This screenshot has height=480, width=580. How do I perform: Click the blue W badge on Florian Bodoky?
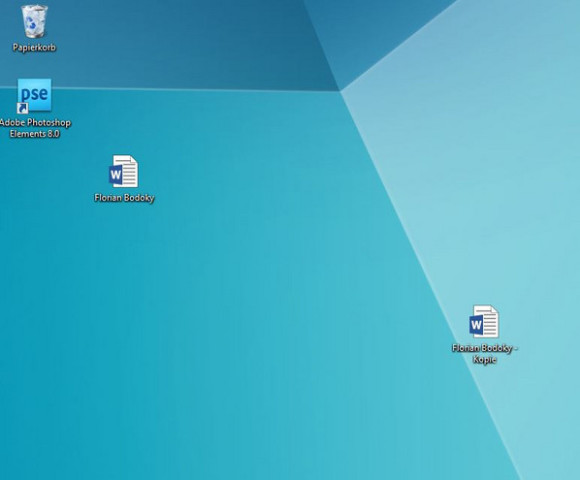115,175
